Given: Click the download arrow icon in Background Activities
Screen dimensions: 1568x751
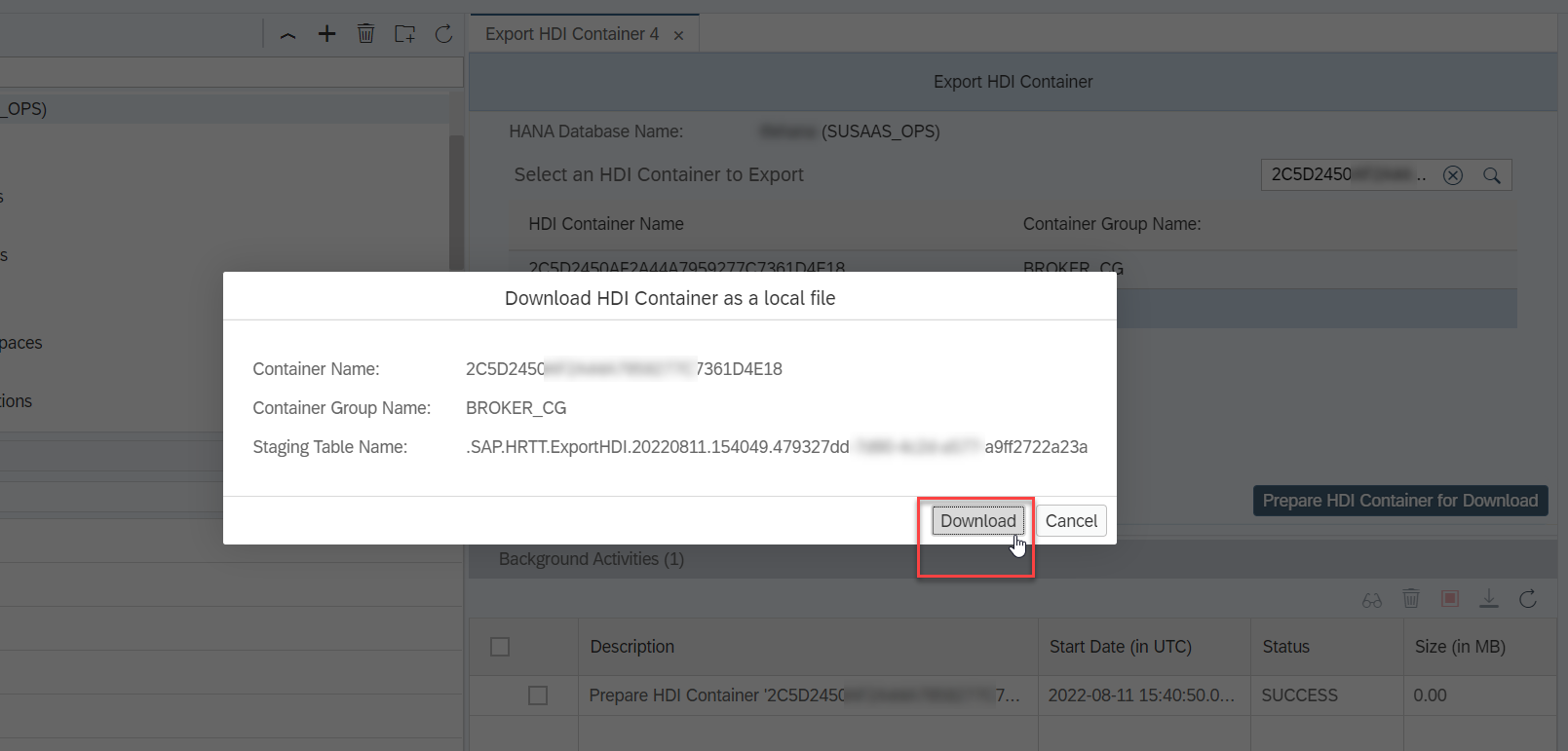Looking at the screenshot, I should pyautogui.click(x=1489, y=599).
